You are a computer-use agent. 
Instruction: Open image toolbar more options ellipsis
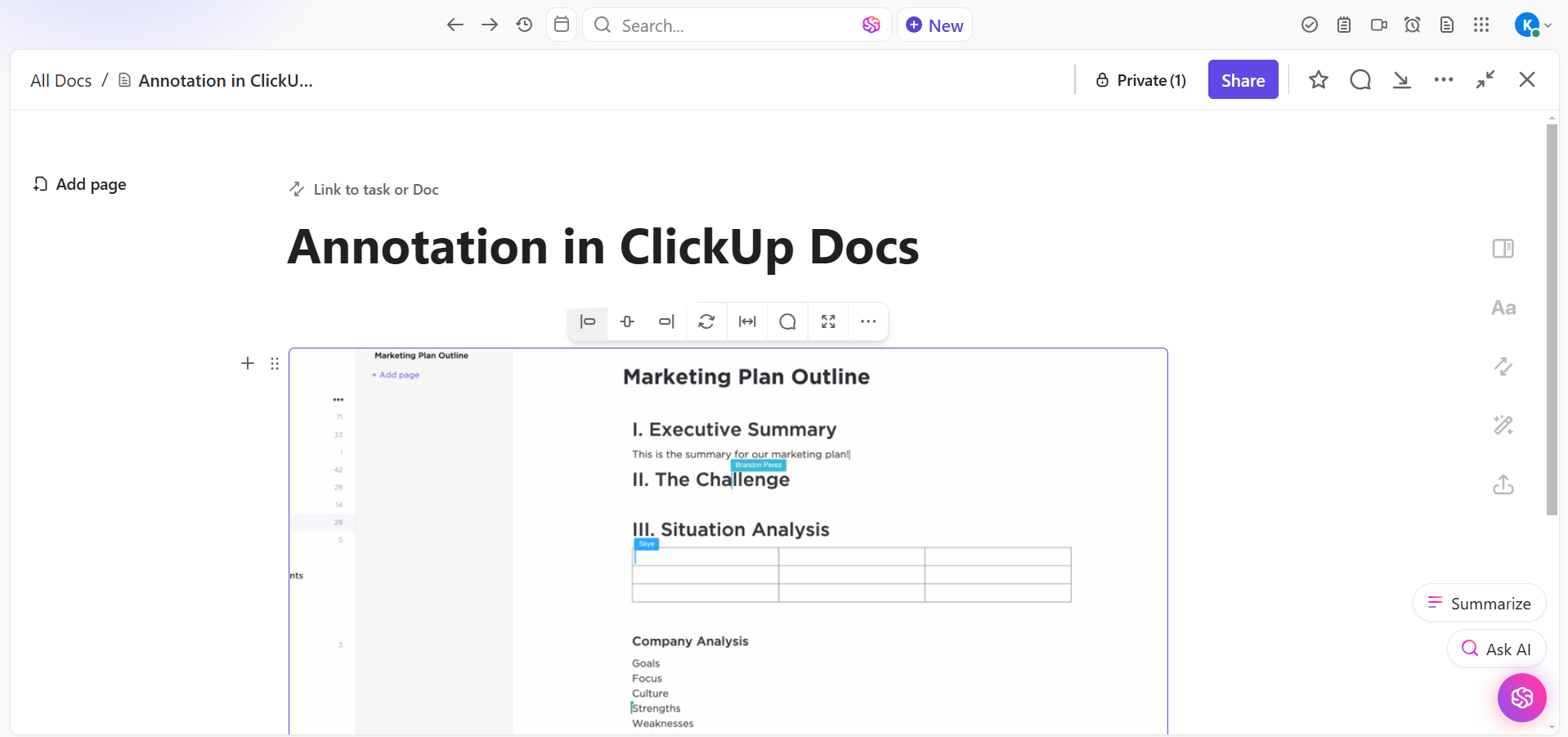[868, 321]
